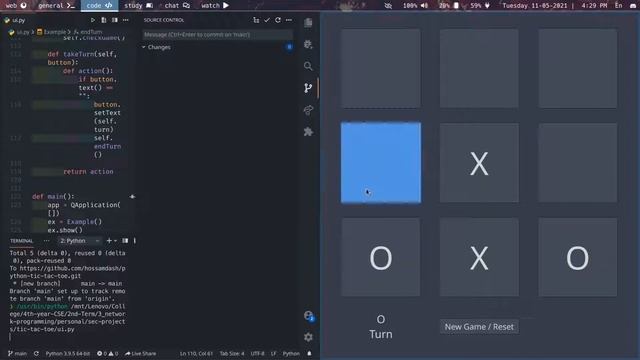Viewport: 640px width, 360px height.
Task: Show errors and warnings count in status bar
Action: coord(108,353)
